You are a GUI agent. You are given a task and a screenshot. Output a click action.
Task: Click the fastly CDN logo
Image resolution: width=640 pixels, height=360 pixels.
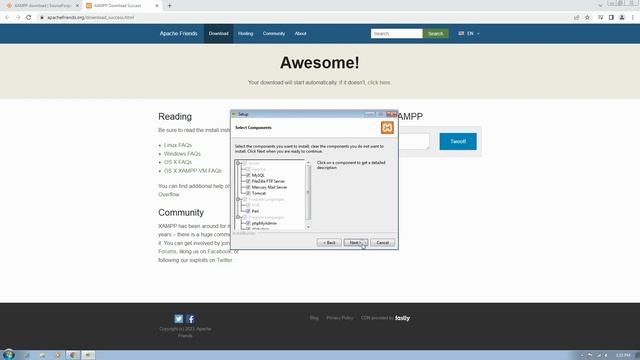tap(402, 318)
